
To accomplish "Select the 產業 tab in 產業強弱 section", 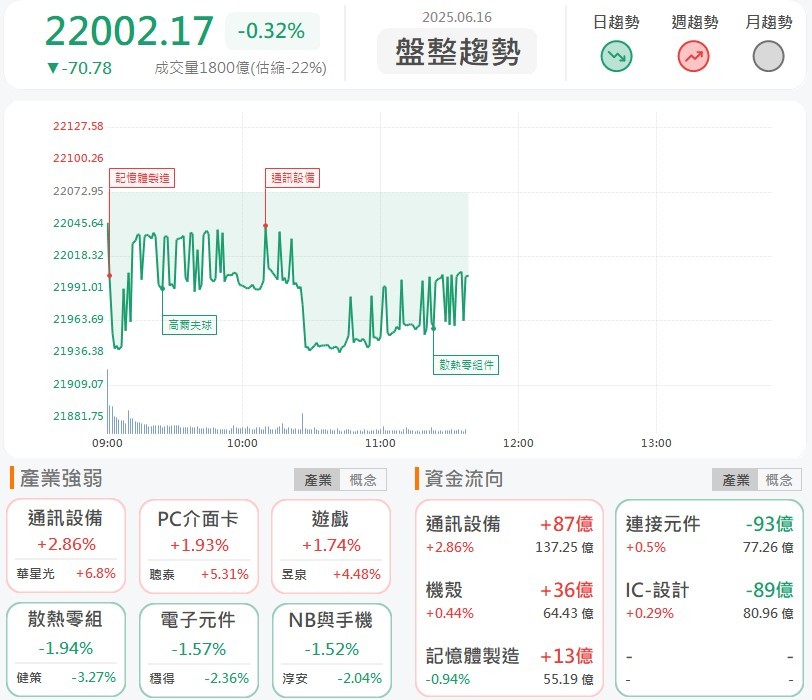I will 317,480.
